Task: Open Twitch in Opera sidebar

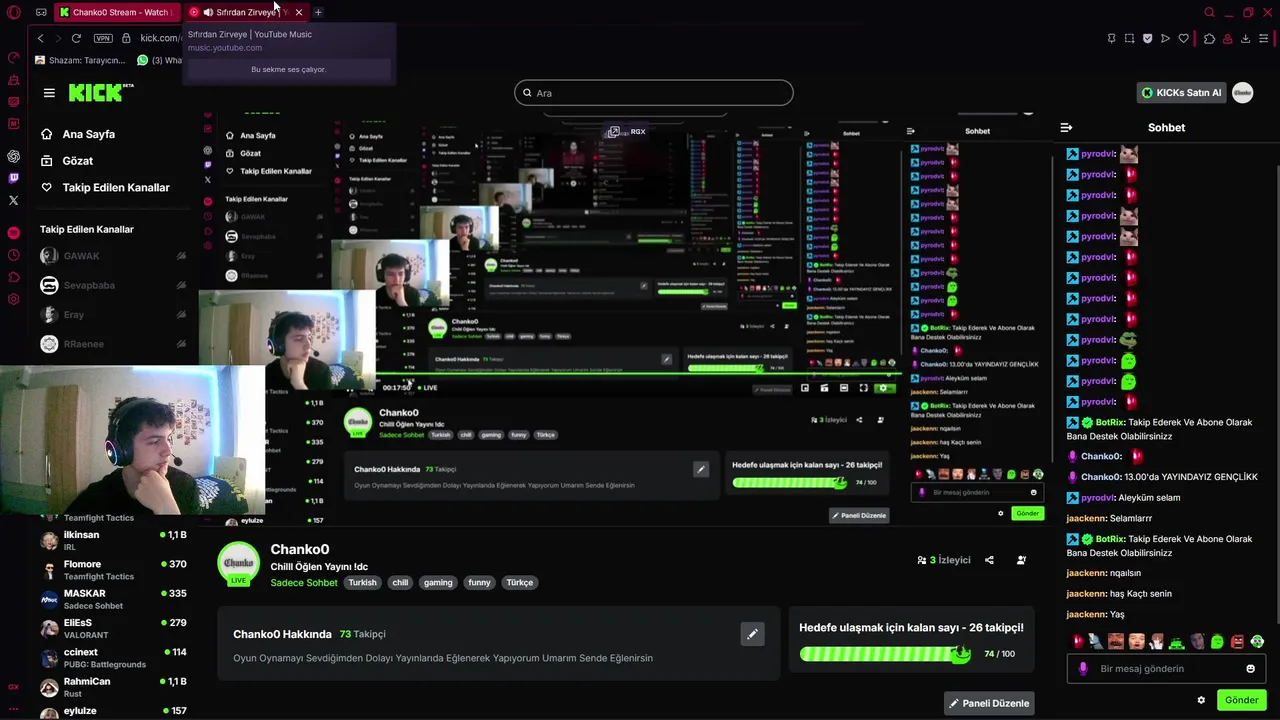Action: [13, 178]
